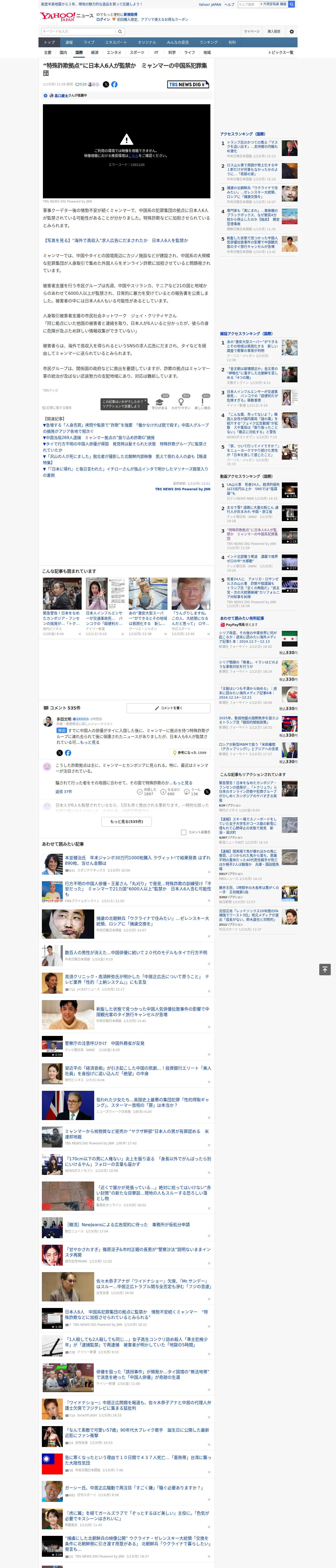Open マイページ
The image size is (336, 1568).
[x=251, y=31]
